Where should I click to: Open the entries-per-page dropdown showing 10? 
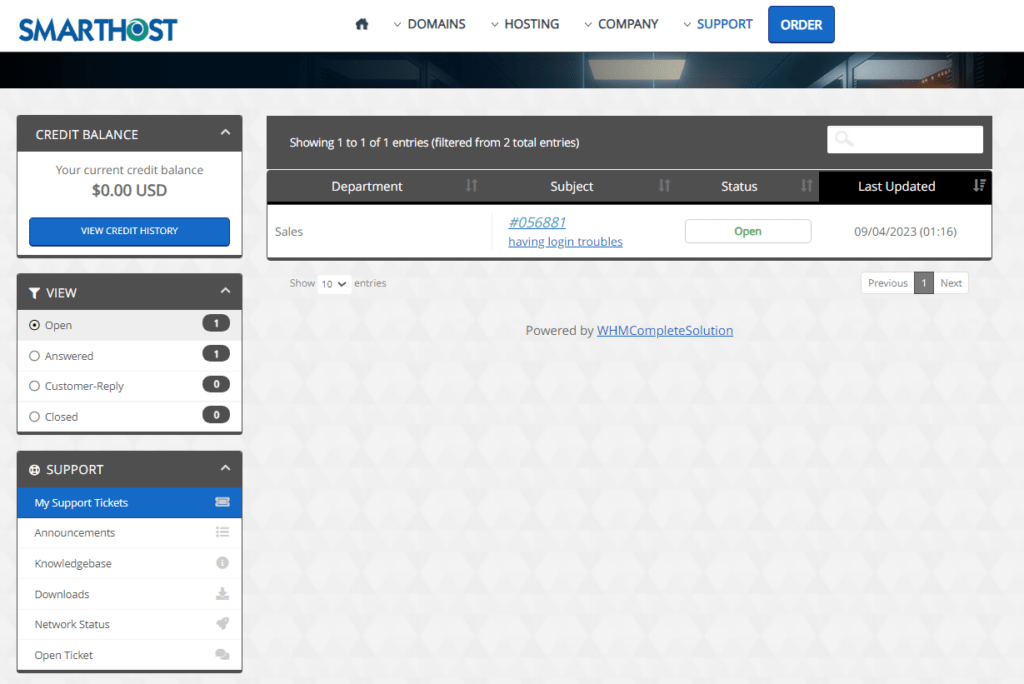(334, 284)
